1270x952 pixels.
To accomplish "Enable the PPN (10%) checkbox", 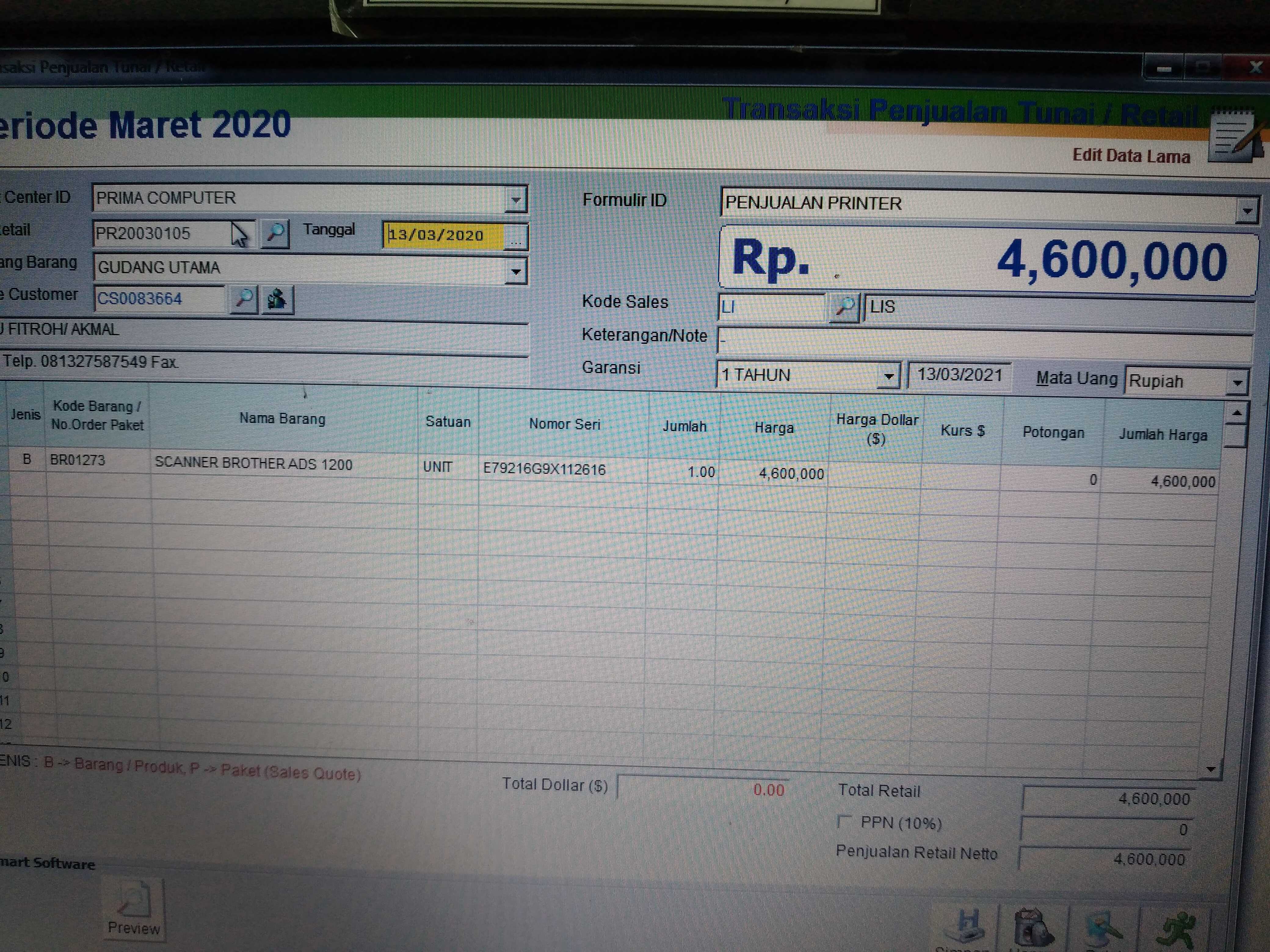I will coord(844,822).
